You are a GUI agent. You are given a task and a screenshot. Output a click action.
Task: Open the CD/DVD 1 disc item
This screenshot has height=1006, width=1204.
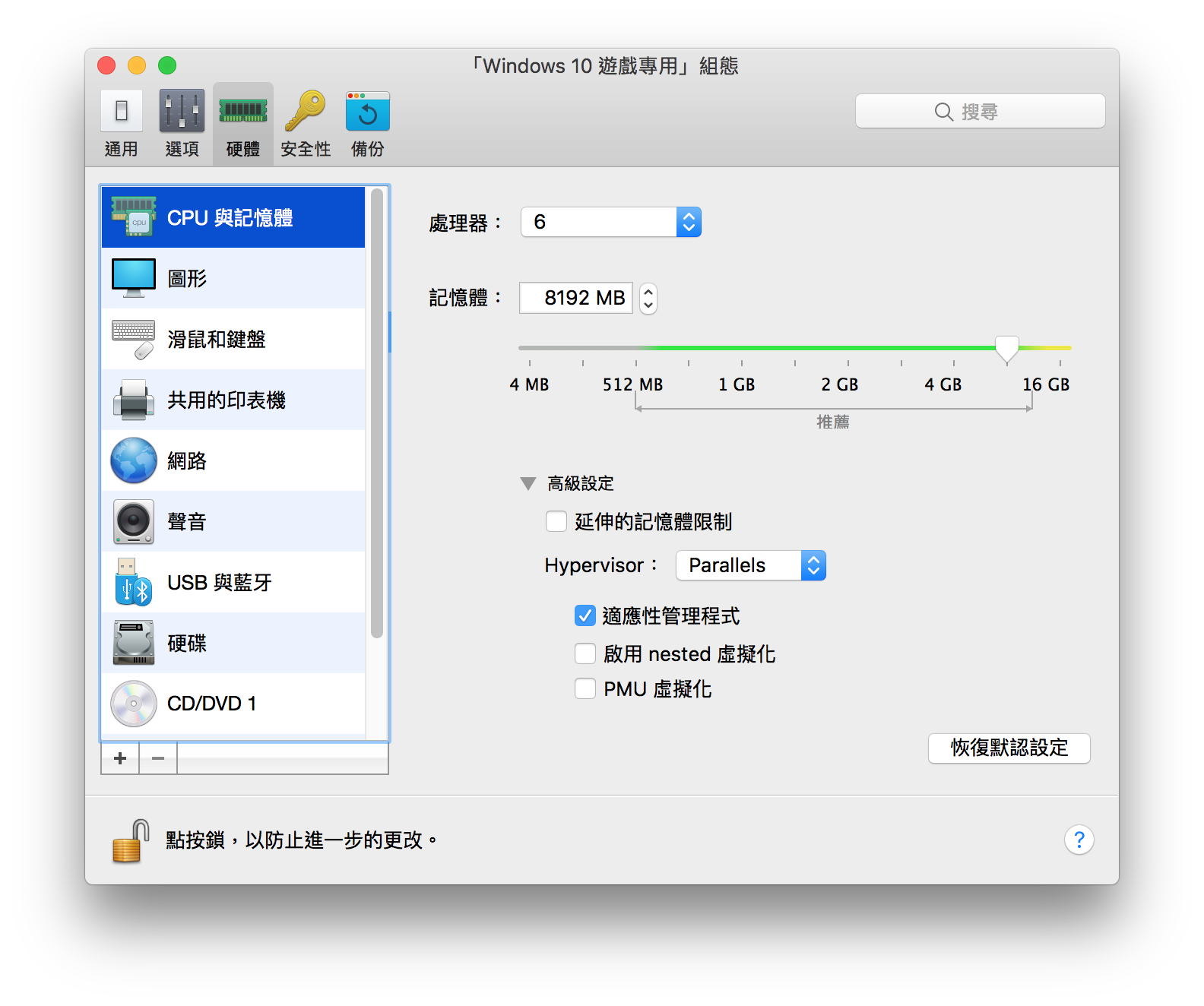(x=233, y=704)
